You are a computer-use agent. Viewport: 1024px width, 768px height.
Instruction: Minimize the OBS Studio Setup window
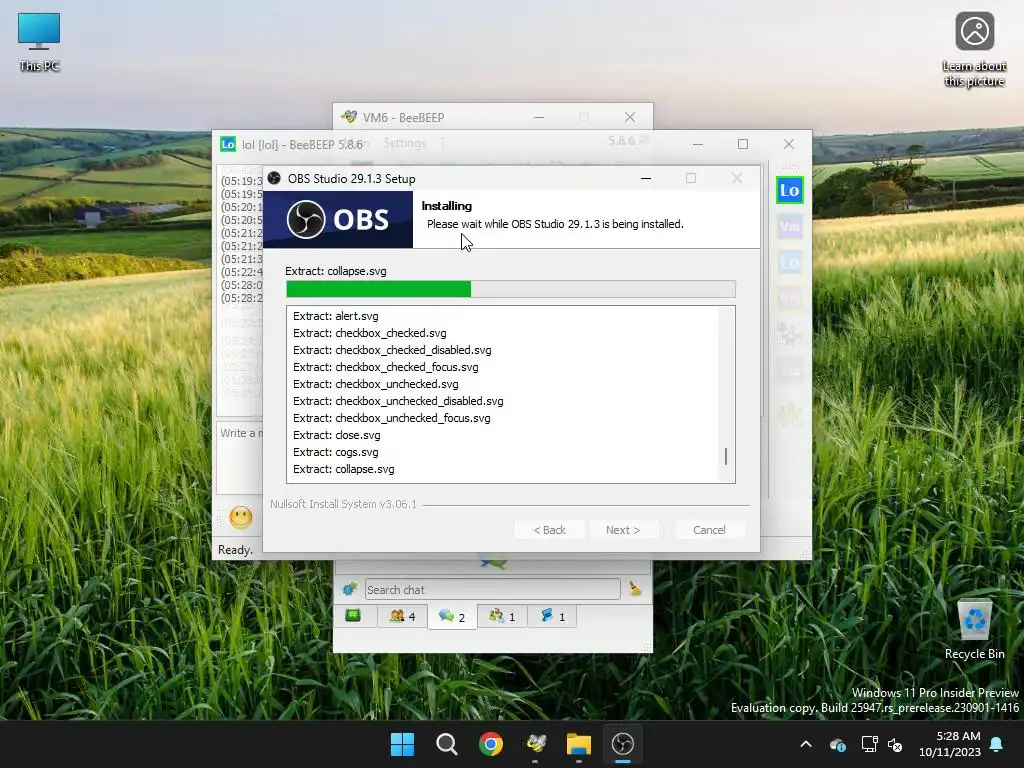click(646, 178)
